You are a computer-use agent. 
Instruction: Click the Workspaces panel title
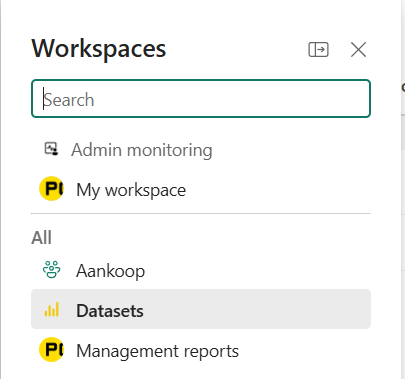pos(99,49)
